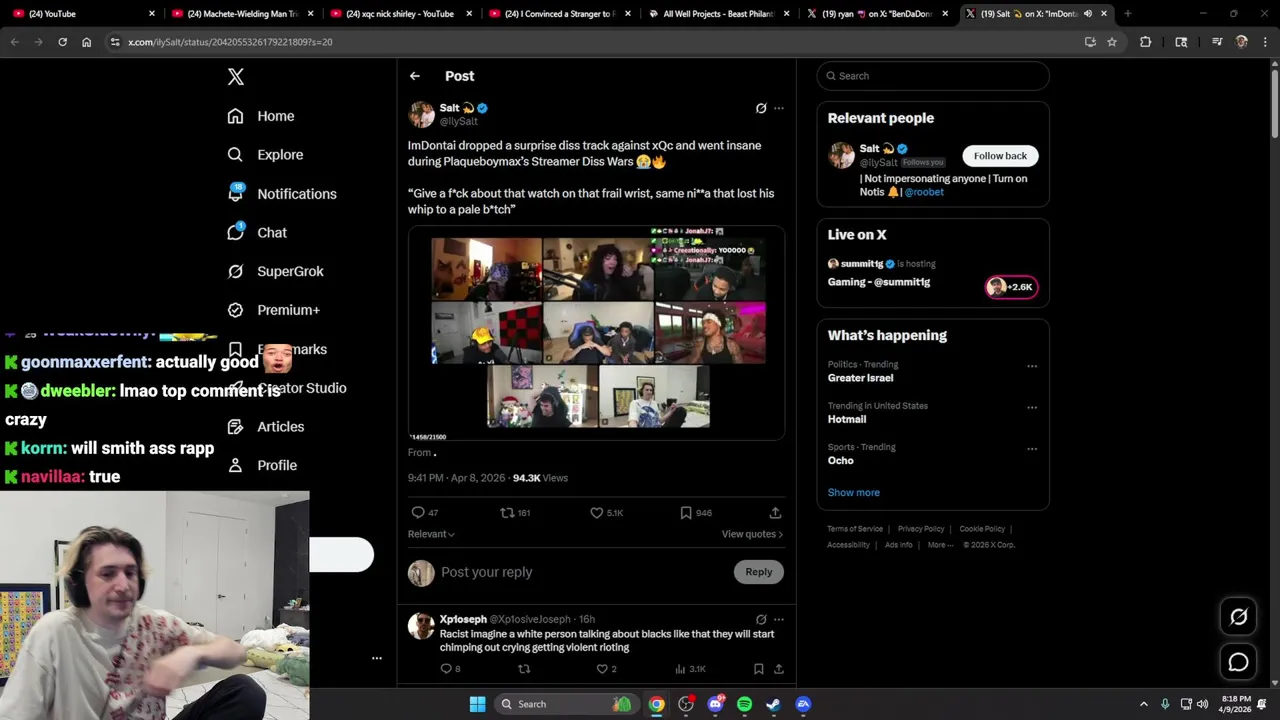Open Windows taskbar Search box
The height and width of the screenshot is (720, 1280).
point(567,704)
